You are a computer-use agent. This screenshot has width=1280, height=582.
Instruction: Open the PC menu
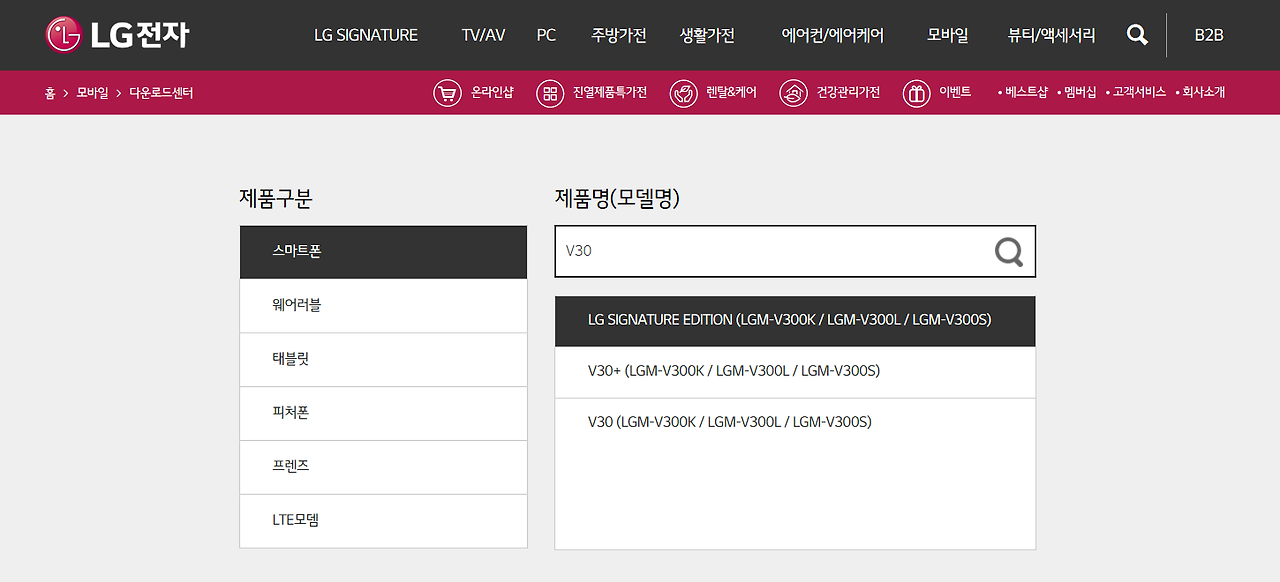(x=546, y=35)
